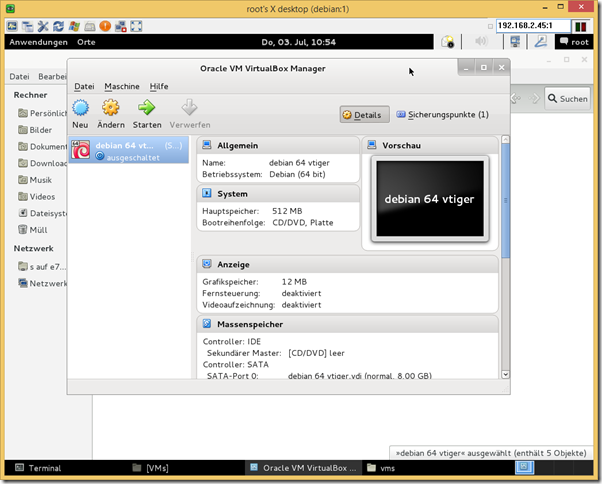The image size is (602, 484).
Task: Click the VNC connection options icon
Action: [x=12, y=26]
